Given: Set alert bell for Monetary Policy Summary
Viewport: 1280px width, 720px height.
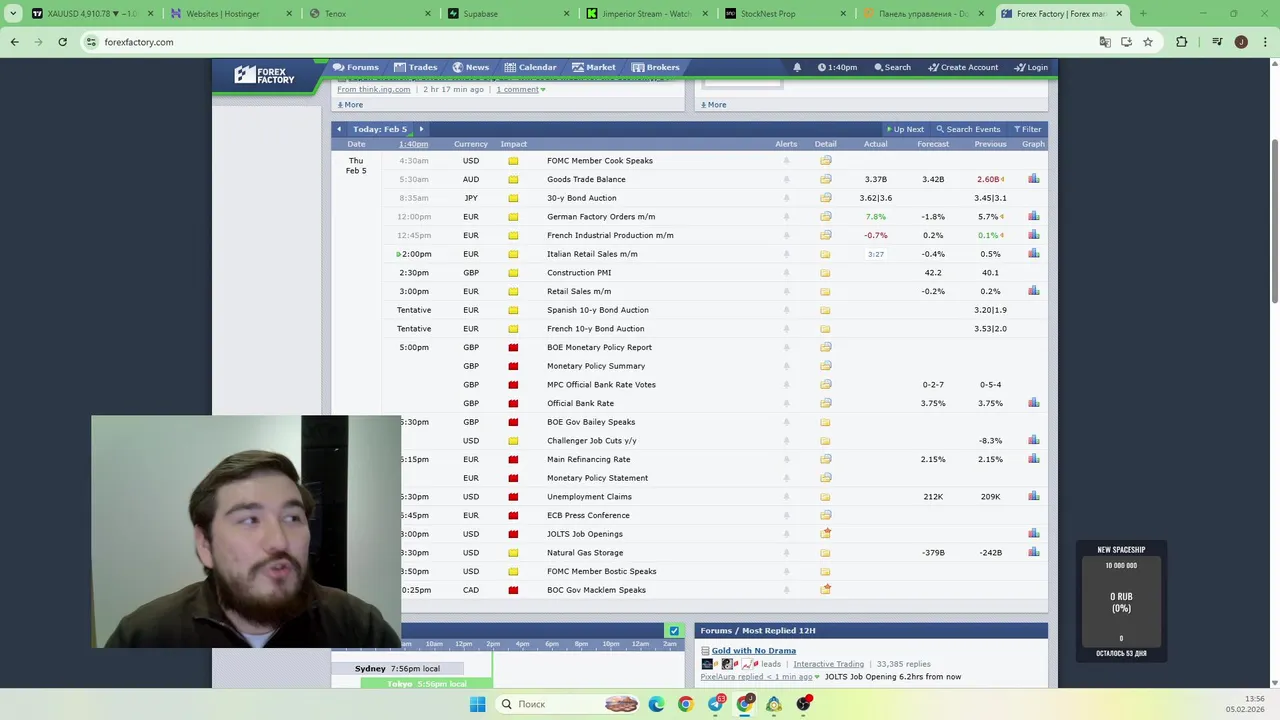Looking at the screenshot, I should (x=786, y=366).
